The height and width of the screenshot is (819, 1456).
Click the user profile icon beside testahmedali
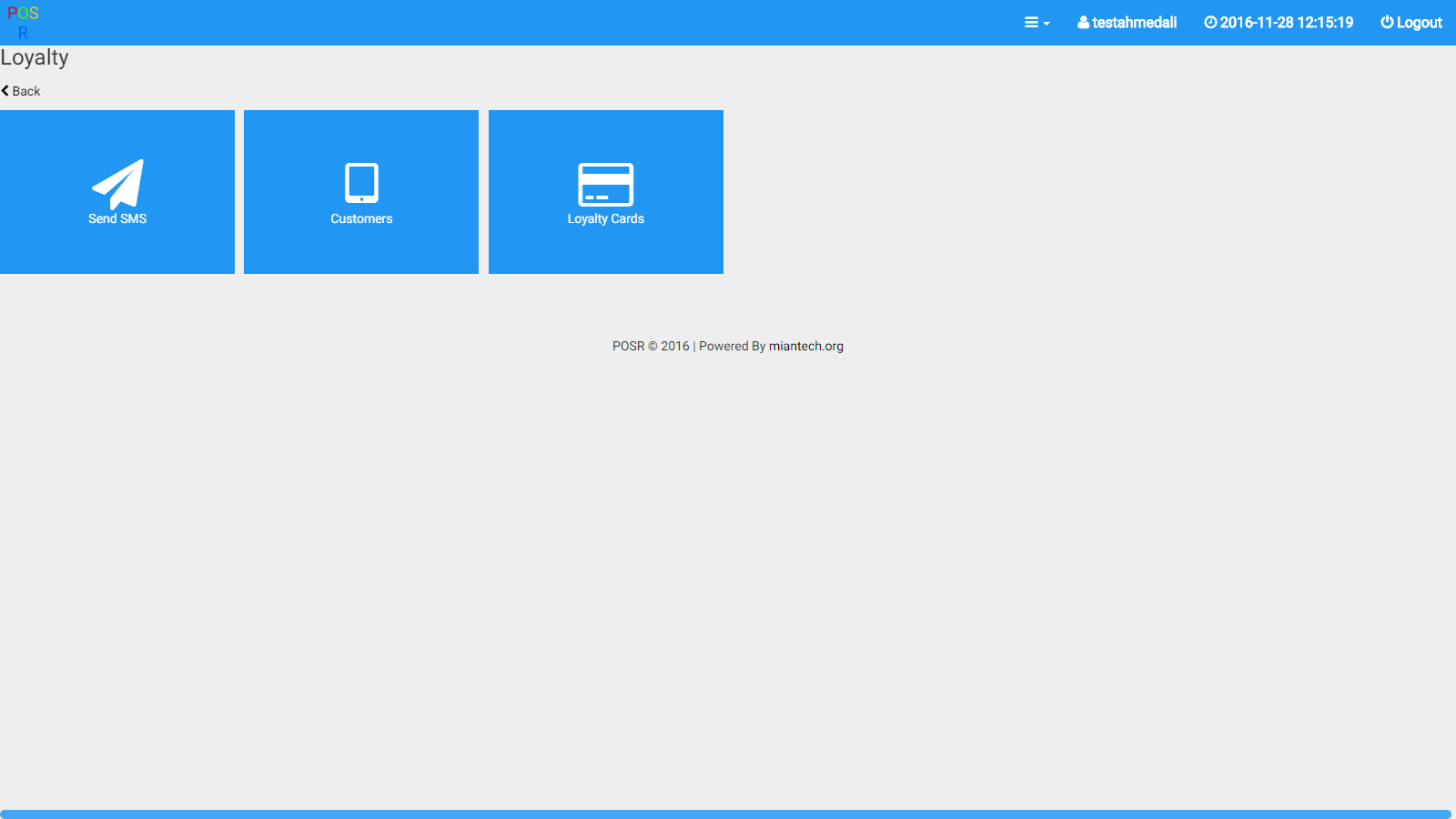pyautogui.click(x=1083, y=23)
